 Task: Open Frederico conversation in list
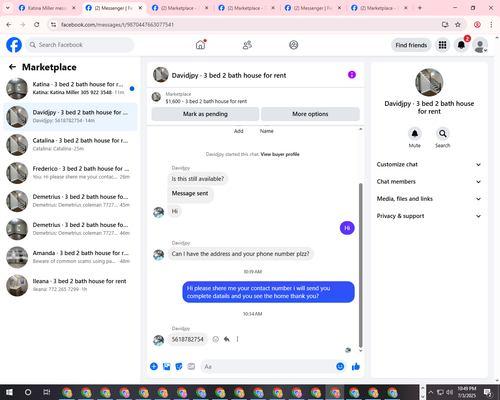pos(70,173)
